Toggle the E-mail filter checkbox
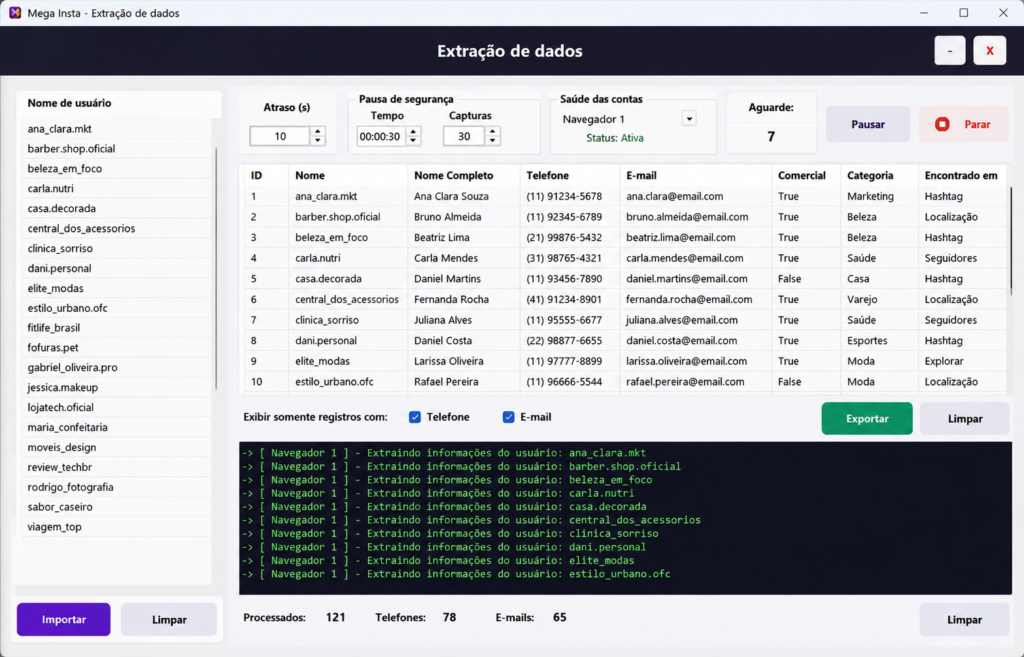 (x=508, y=417)
